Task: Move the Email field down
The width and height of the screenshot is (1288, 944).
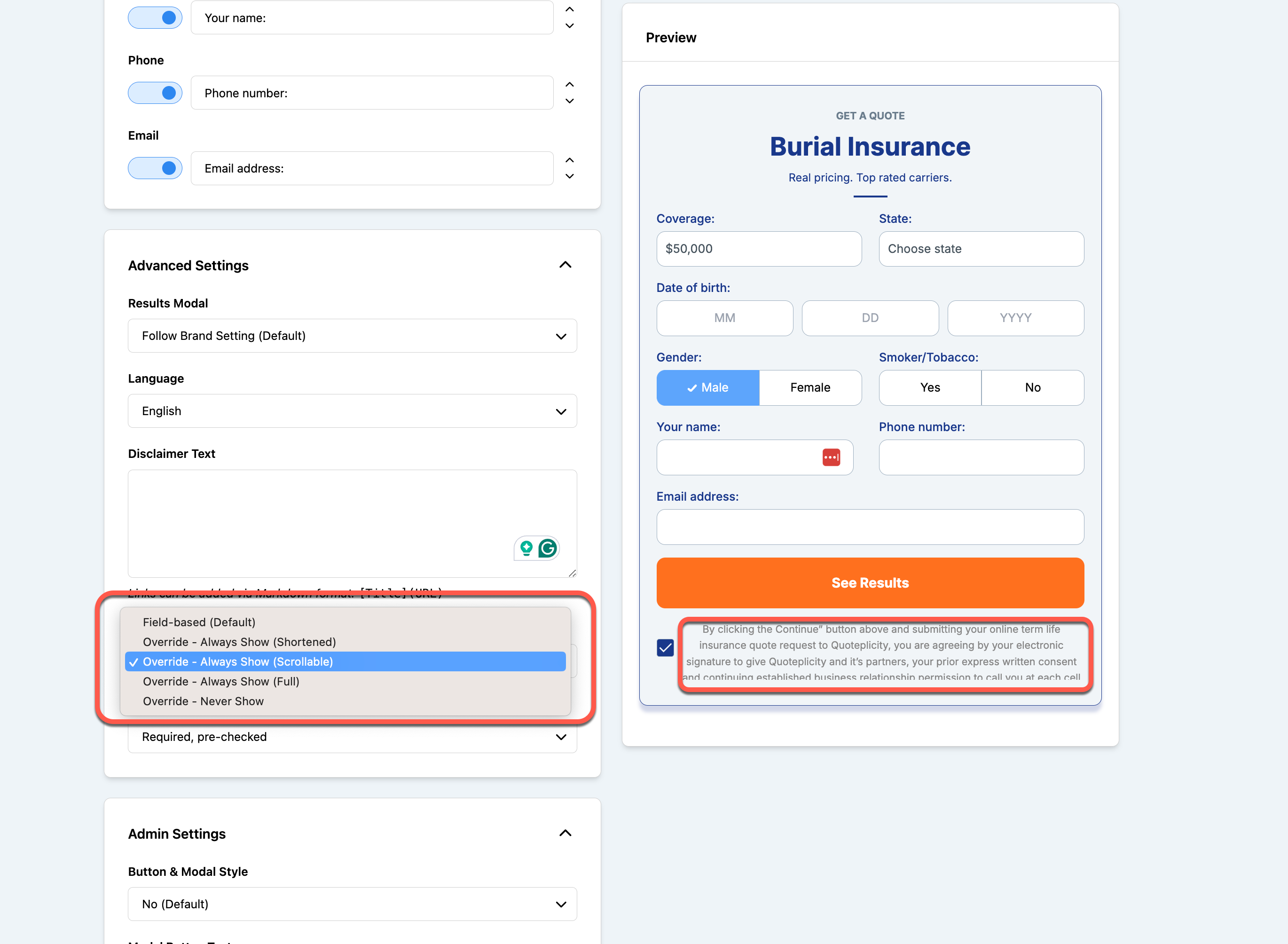Action: 569,177
